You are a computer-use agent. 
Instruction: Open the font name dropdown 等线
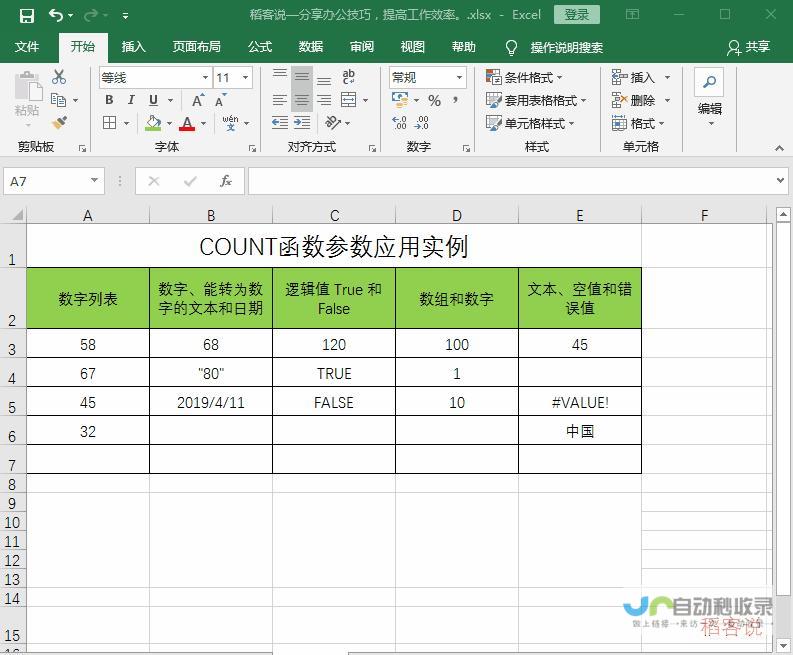[205, 77]
